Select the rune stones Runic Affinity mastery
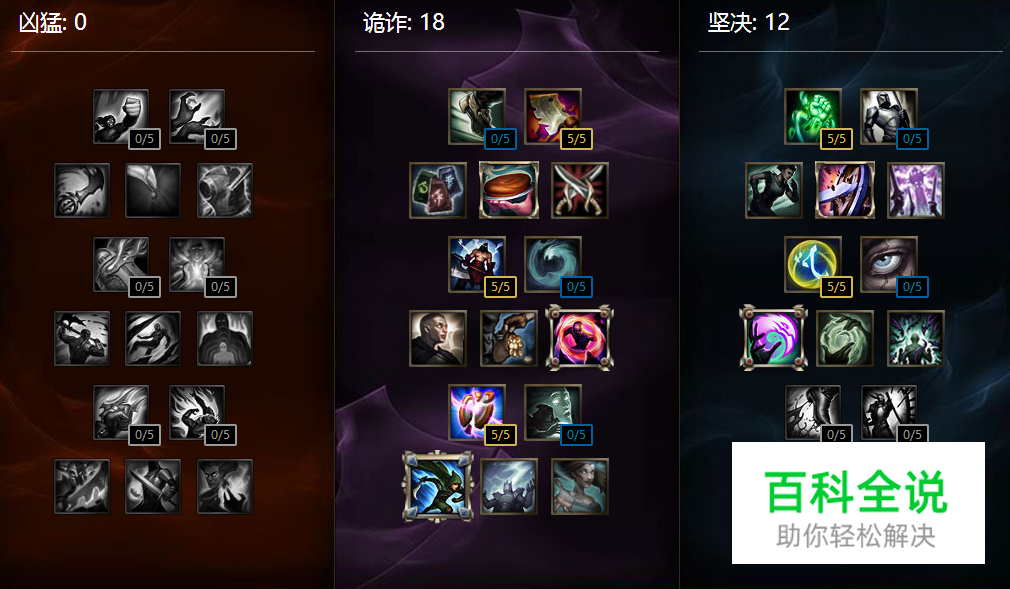 438,190
